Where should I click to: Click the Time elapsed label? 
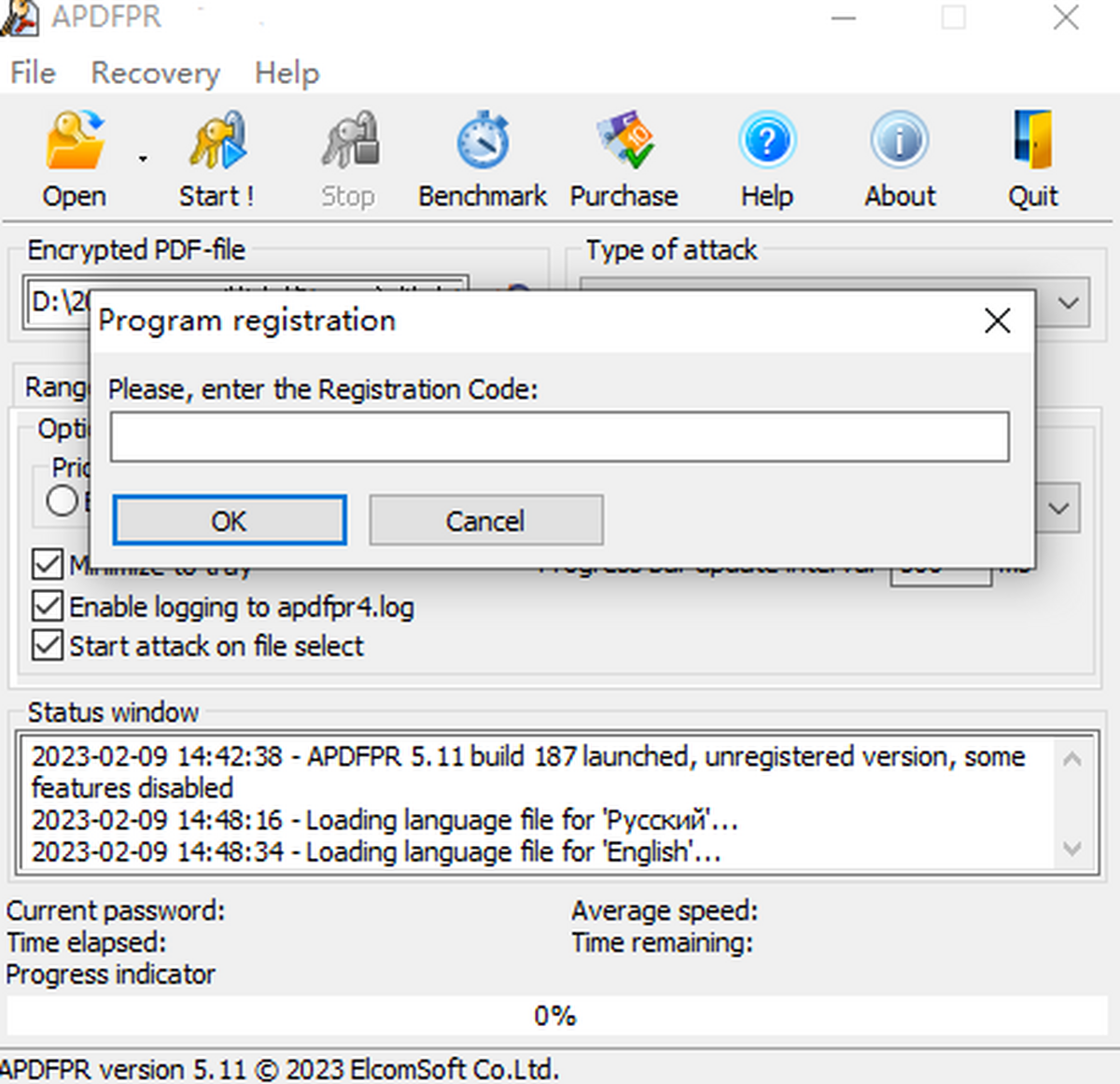click(x=86, y=942)
